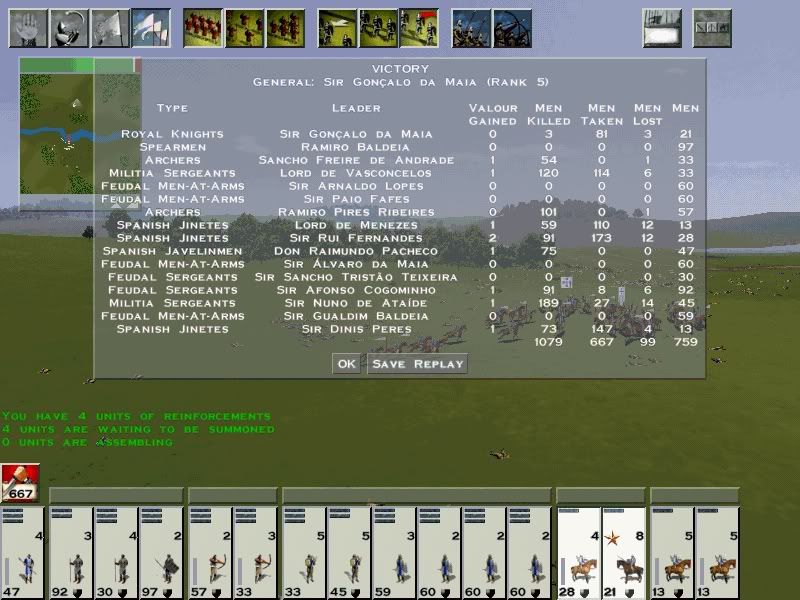
Task: Click leader Lord de Vasconcelos
Action: (356, 173)
